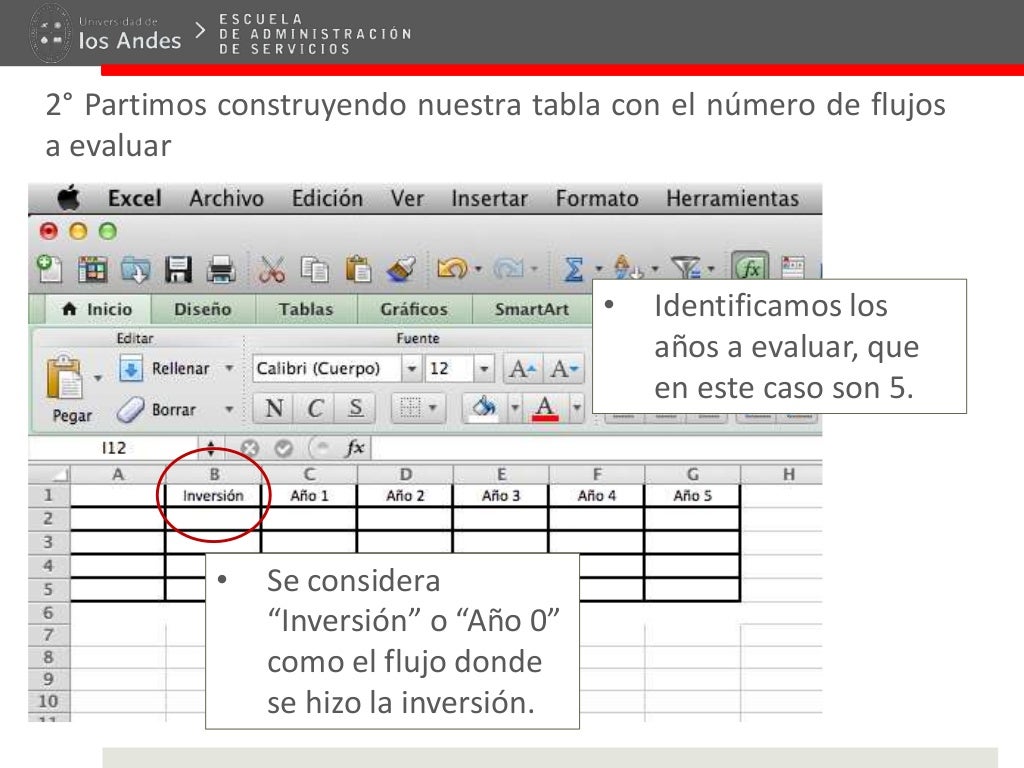The height and width of the screenshot is (768, 1024).
Task: Expand the Pegar paste options arrow
Action: click(98, 378)
